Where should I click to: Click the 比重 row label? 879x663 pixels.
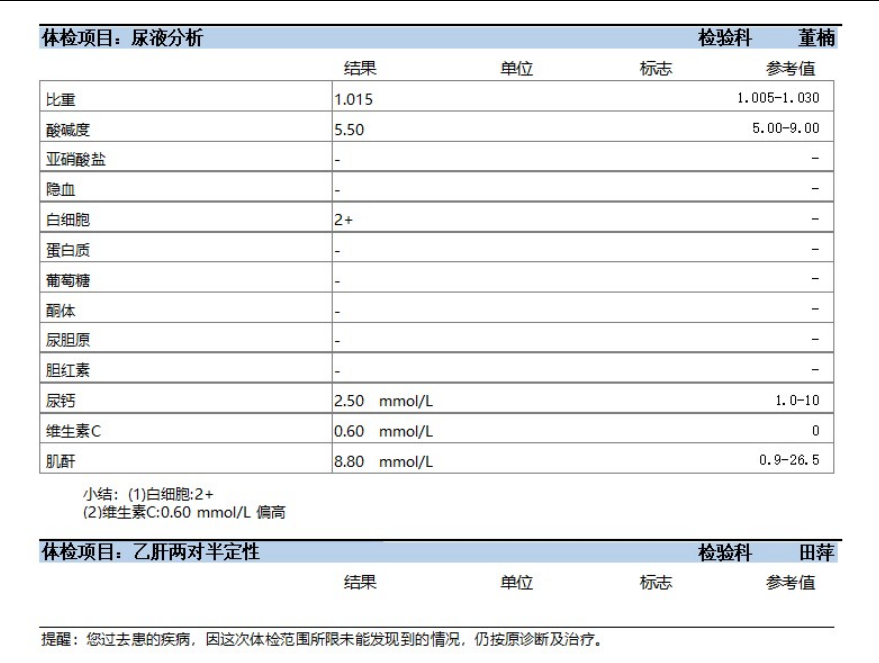61,100
